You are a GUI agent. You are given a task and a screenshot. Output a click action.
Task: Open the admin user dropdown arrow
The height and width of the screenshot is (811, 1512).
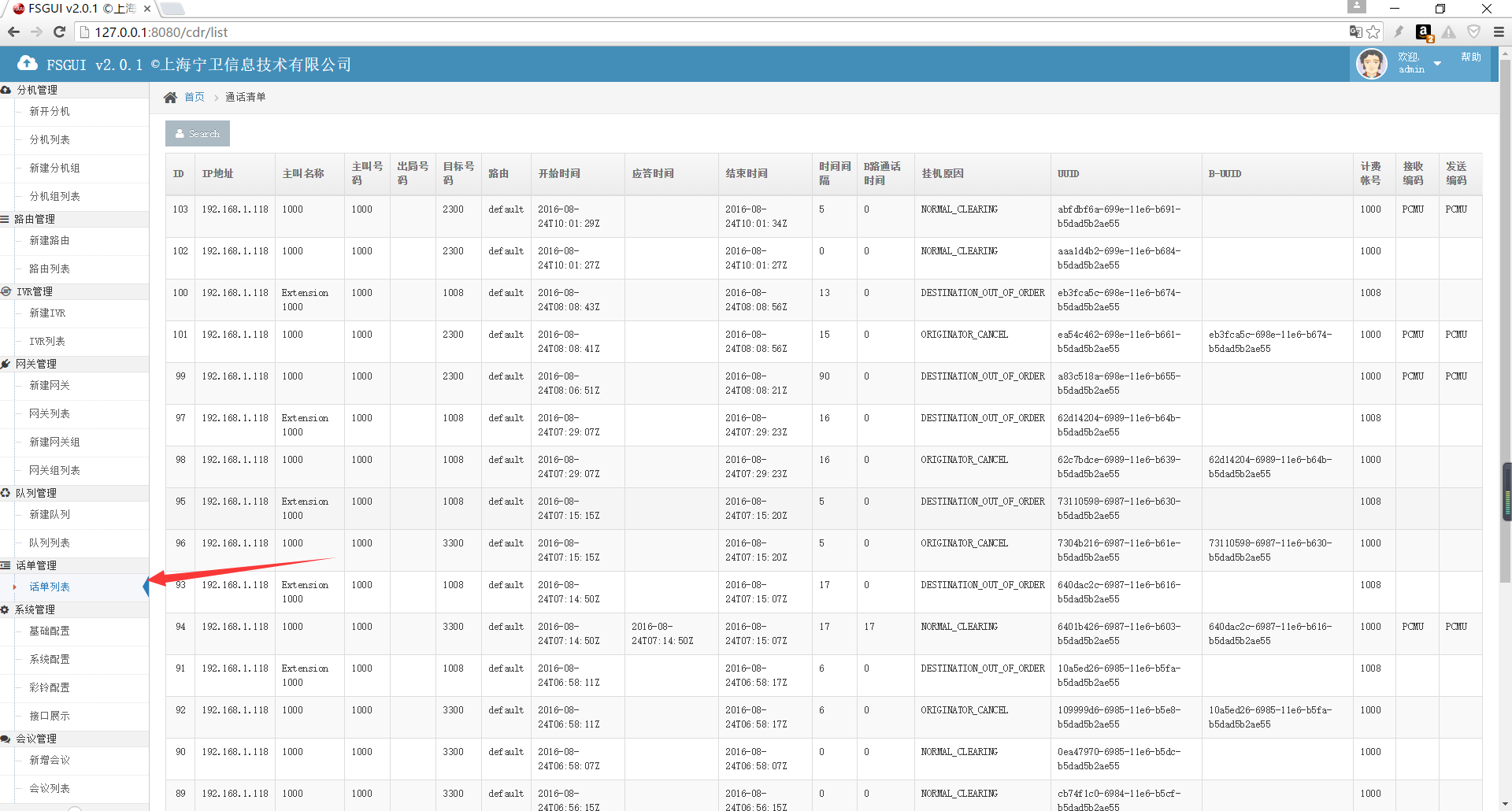tap(1437, 64)
